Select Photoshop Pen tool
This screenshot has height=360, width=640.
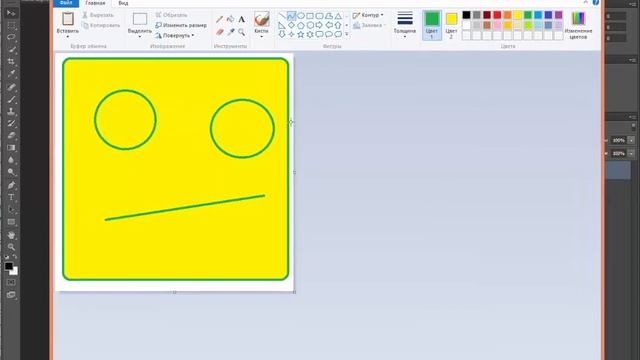click(11, 185)
